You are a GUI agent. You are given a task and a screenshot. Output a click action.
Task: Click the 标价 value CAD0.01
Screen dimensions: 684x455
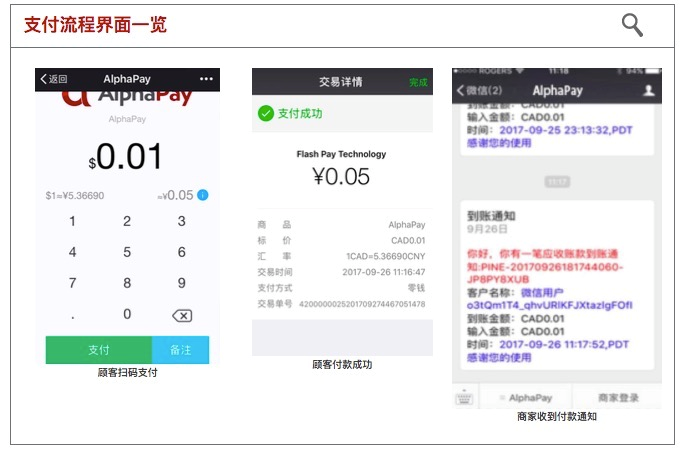(408, 240)
